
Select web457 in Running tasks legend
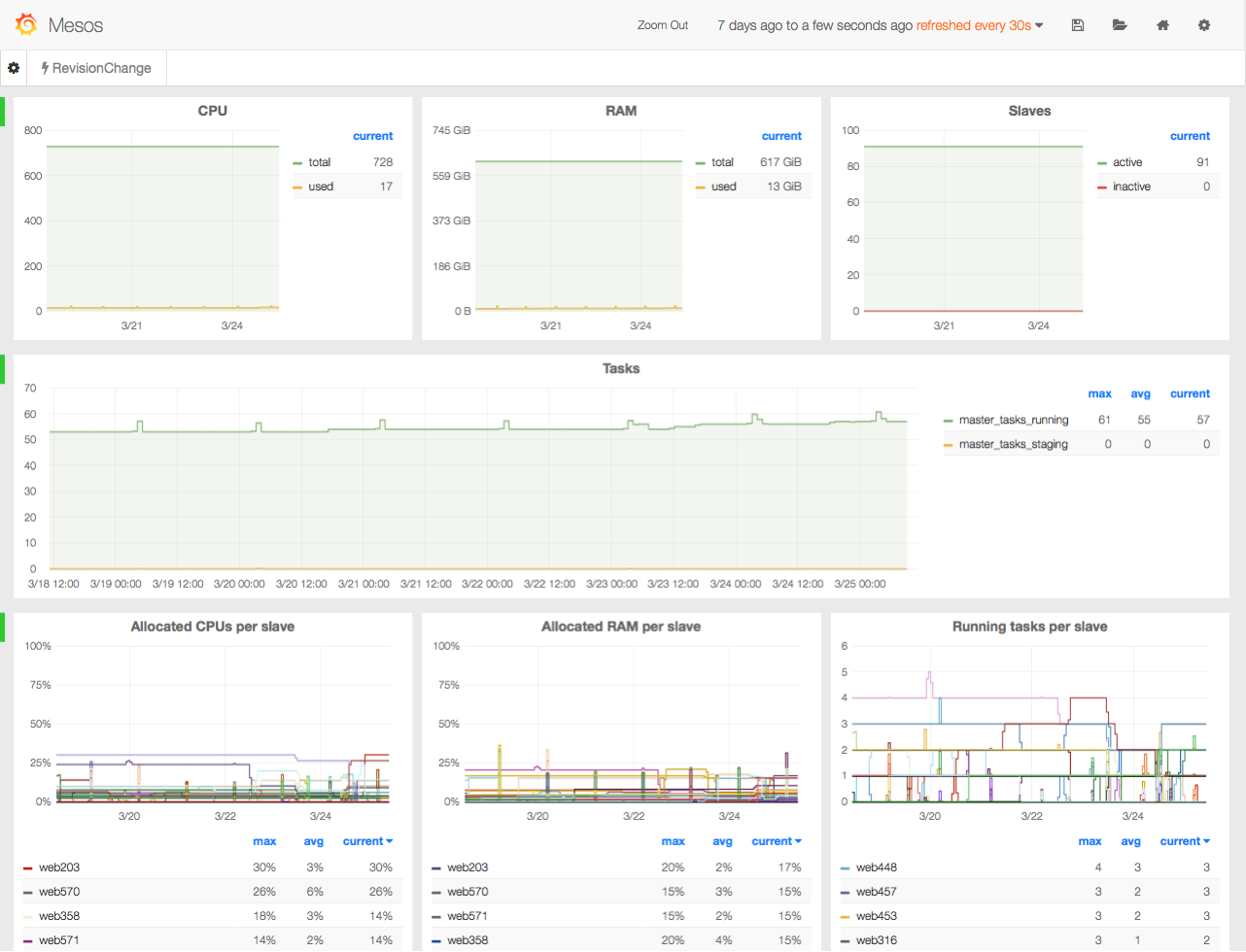[x=877, y=892]
